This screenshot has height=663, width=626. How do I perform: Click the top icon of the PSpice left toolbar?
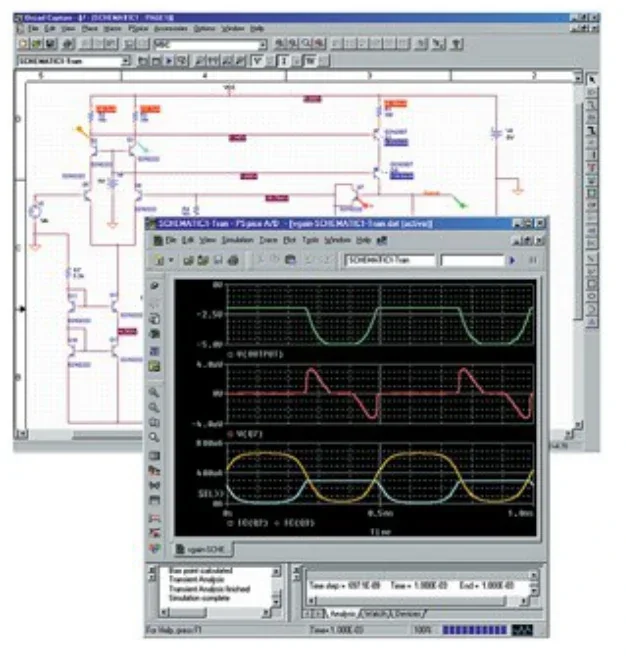(x=154, y=286)
